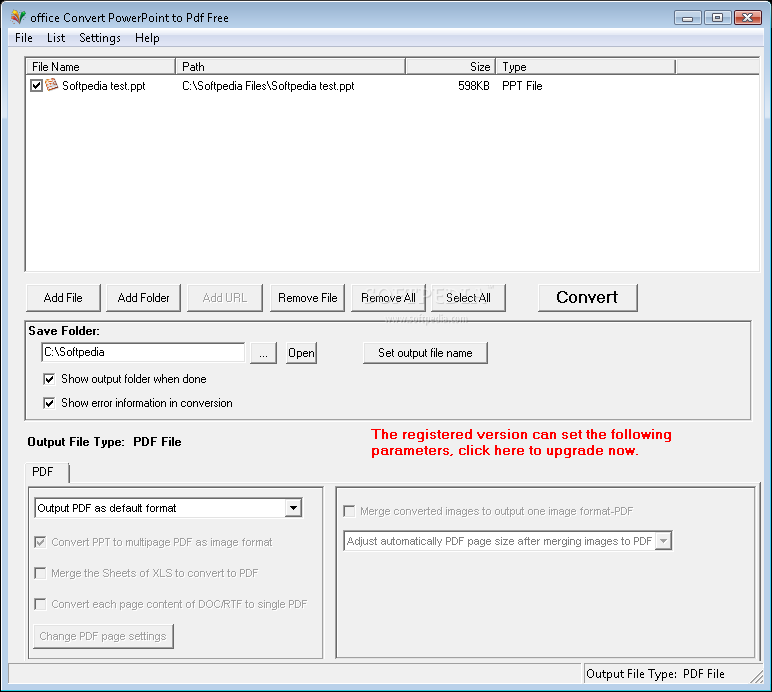
Task: Click the Remove All button
Action: [x=388, y=298]
